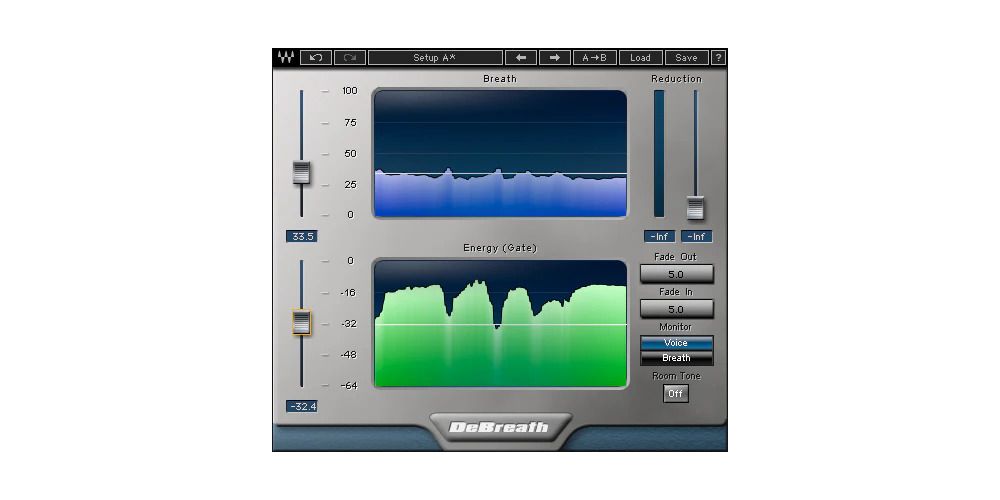Toggle the Room Tone Off button
1000x500 pixels.
675,393
